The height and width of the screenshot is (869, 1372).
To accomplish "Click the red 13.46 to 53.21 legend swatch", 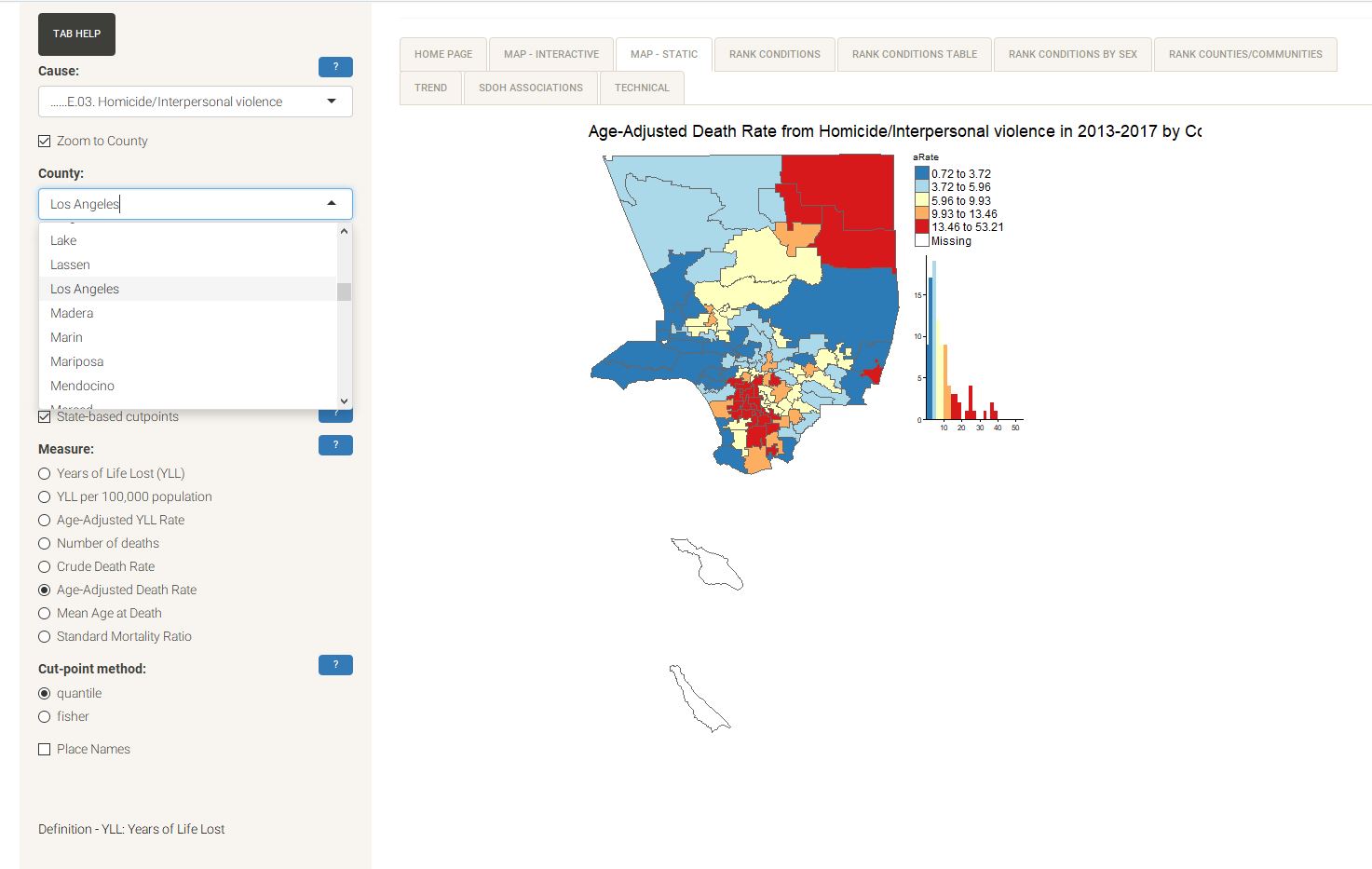I will (x=921, y=225).
